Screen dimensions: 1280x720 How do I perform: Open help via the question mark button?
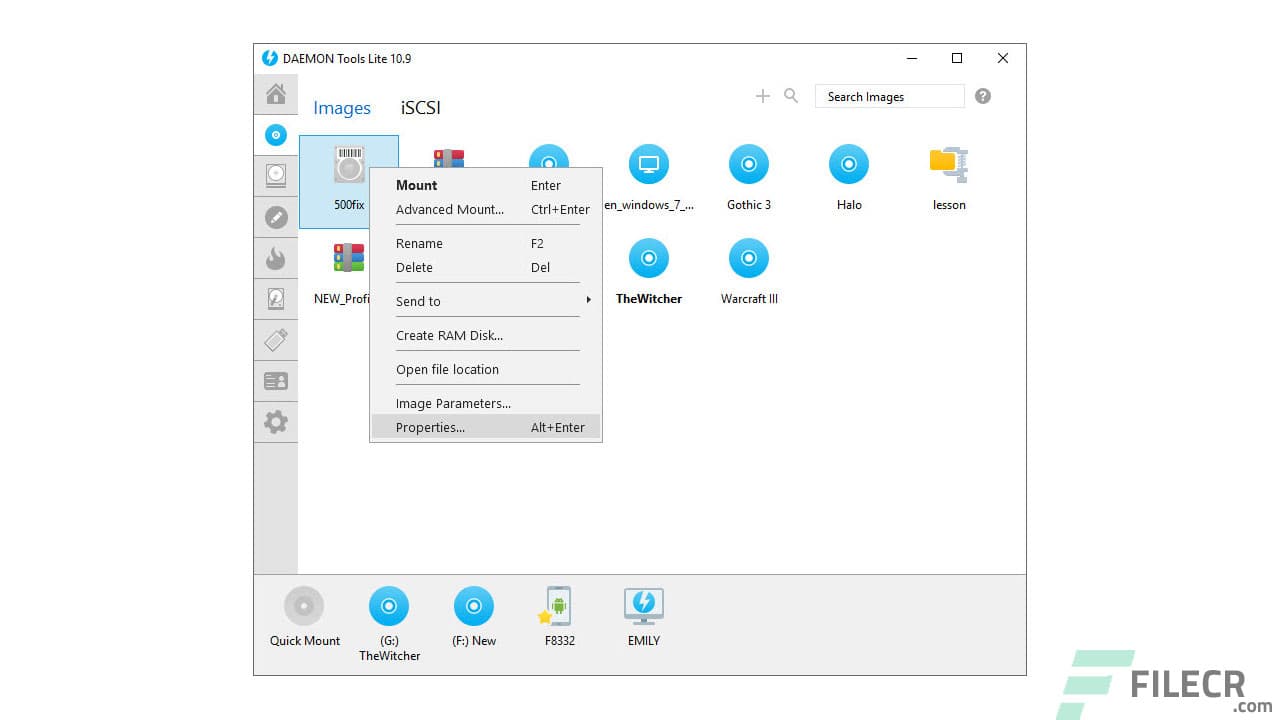[982, 95]
